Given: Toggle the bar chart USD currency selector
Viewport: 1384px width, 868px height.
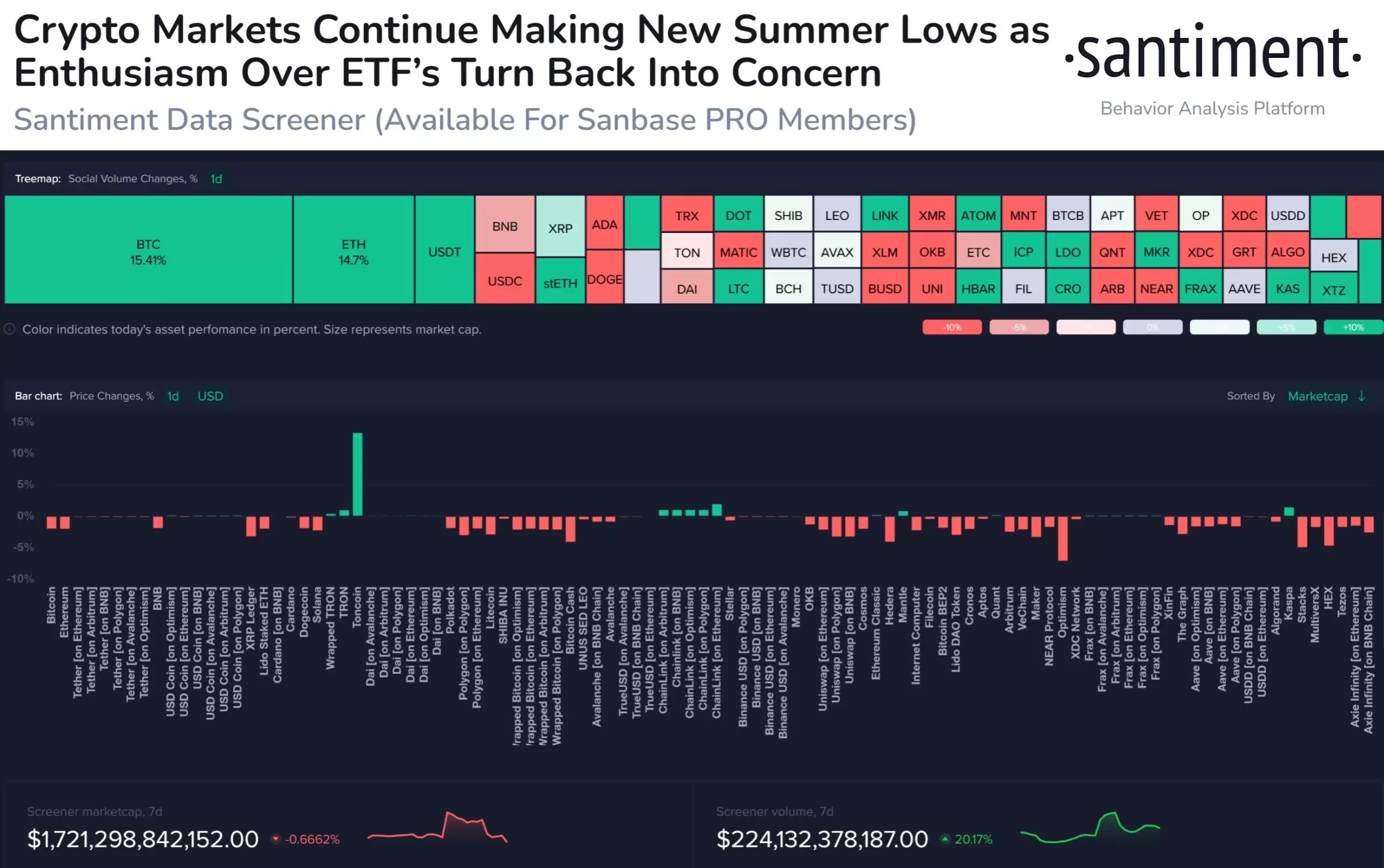Looking at the screenshot, I should click(x=210, y=396).
